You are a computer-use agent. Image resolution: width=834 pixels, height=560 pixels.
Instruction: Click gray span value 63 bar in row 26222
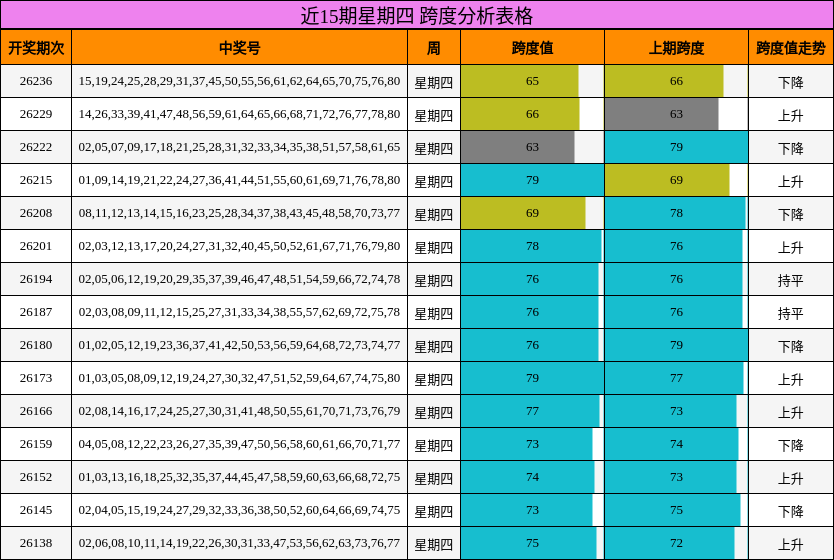click(x=518, y=147)
